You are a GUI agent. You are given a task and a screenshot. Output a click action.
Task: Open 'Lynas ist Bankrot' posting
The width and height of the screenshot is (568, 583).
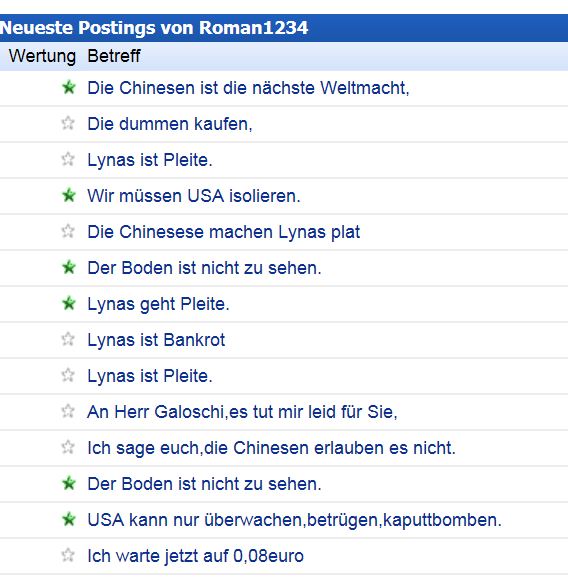click(156, 340)
